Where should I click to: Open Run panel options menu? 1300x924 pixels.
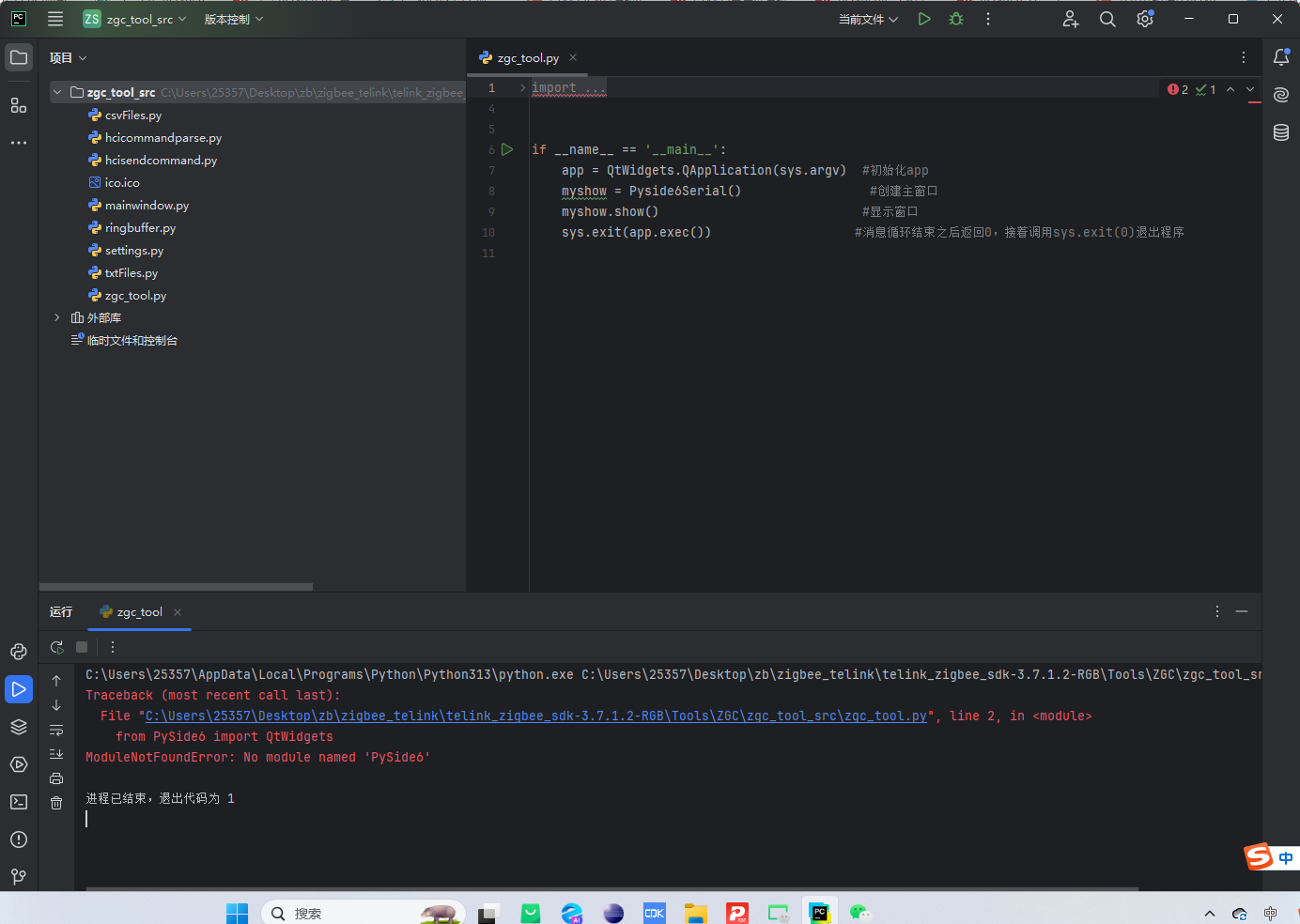pyautogui.click(x=1217, y=611)
